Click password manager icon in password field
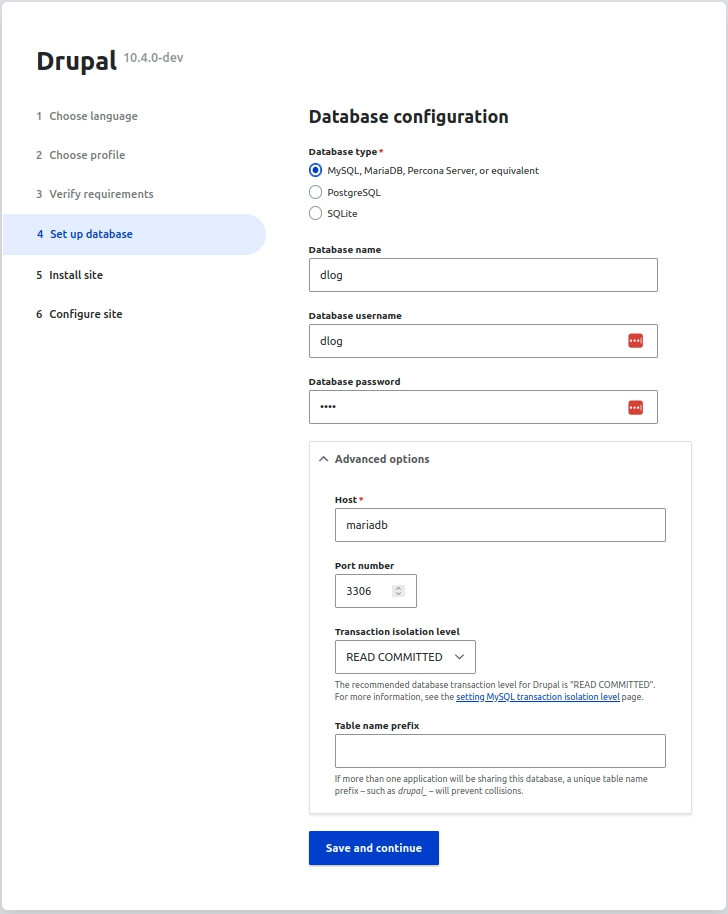 pos(635,407)
